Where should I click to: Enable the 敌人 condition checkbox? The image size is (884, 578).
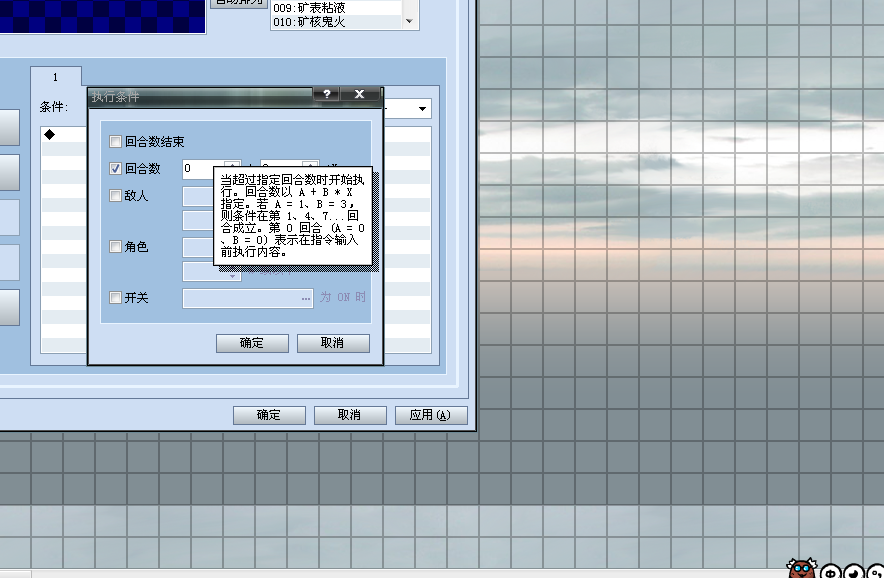116,196
